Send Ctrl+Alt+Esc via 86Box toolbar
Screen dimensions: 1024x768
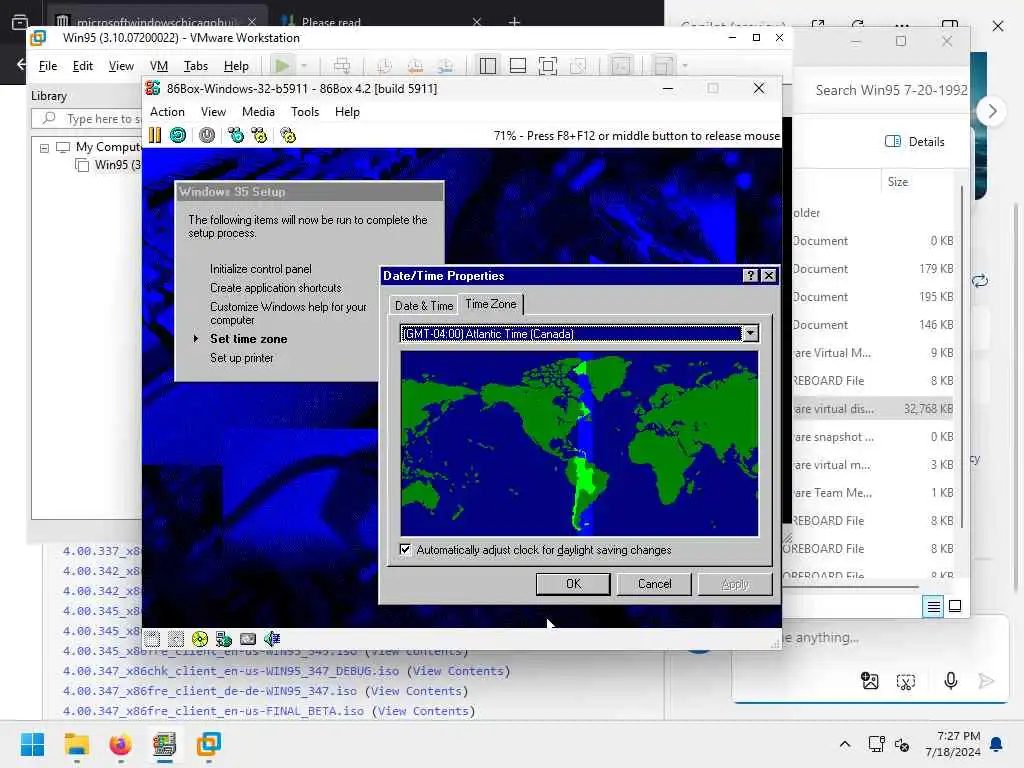[x=259, y=135]
